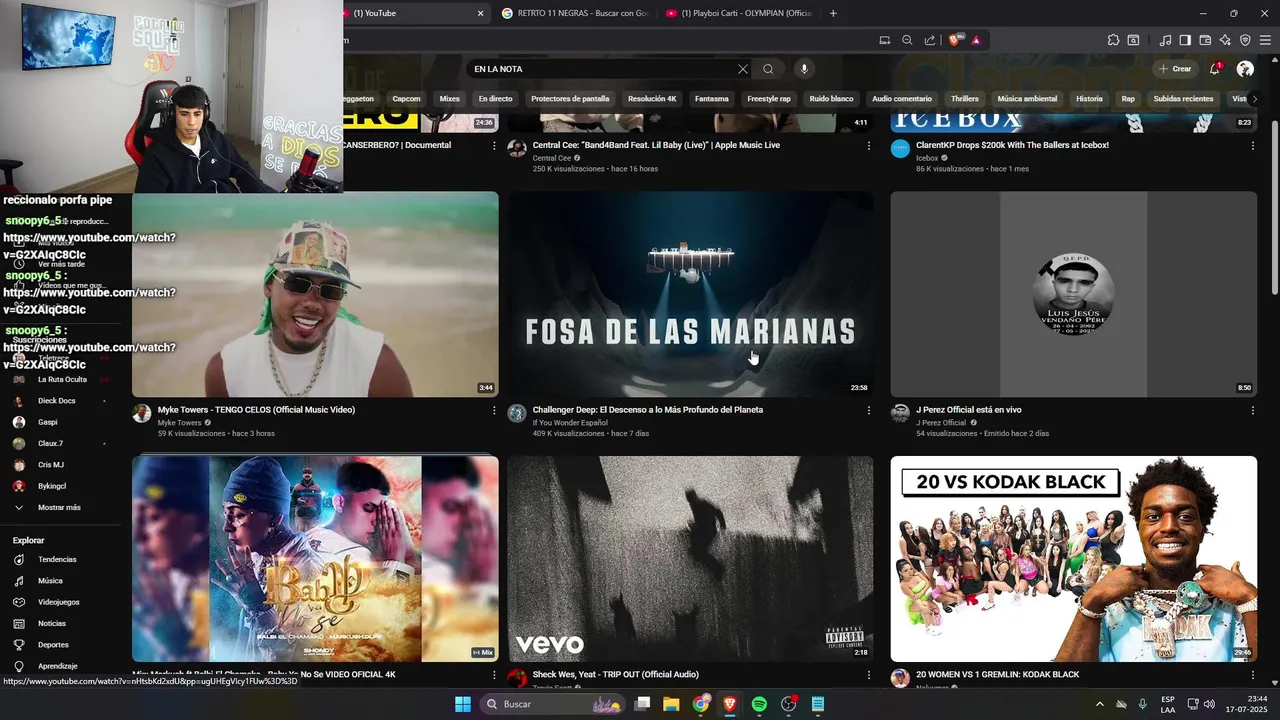The height and width of the screenshot is (720, 1280).
Task: Start voice search with the microphone icon
Action: click(x=804, y=69)
